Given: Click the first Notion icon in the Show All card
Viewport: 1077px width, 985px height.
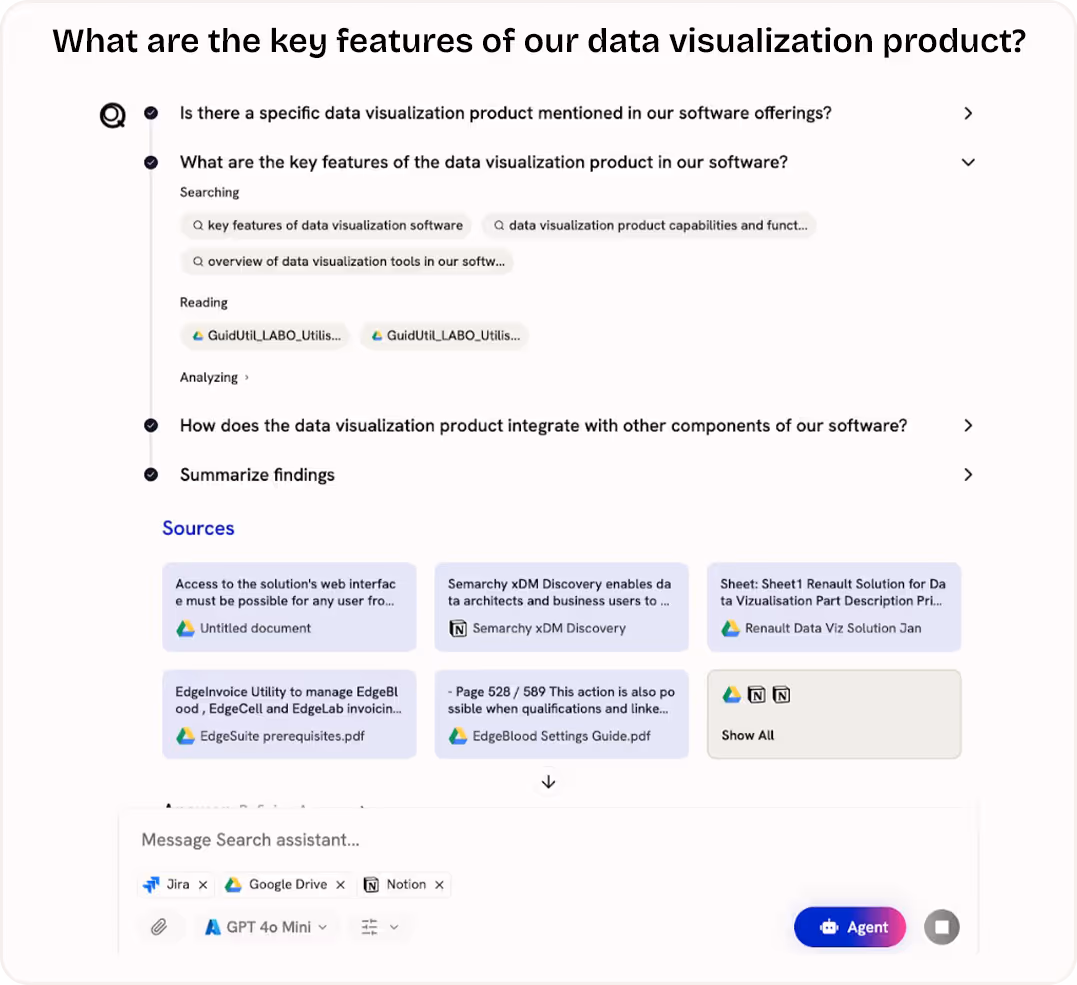Looking at the screenshot, I should click(x=756, y=695).
